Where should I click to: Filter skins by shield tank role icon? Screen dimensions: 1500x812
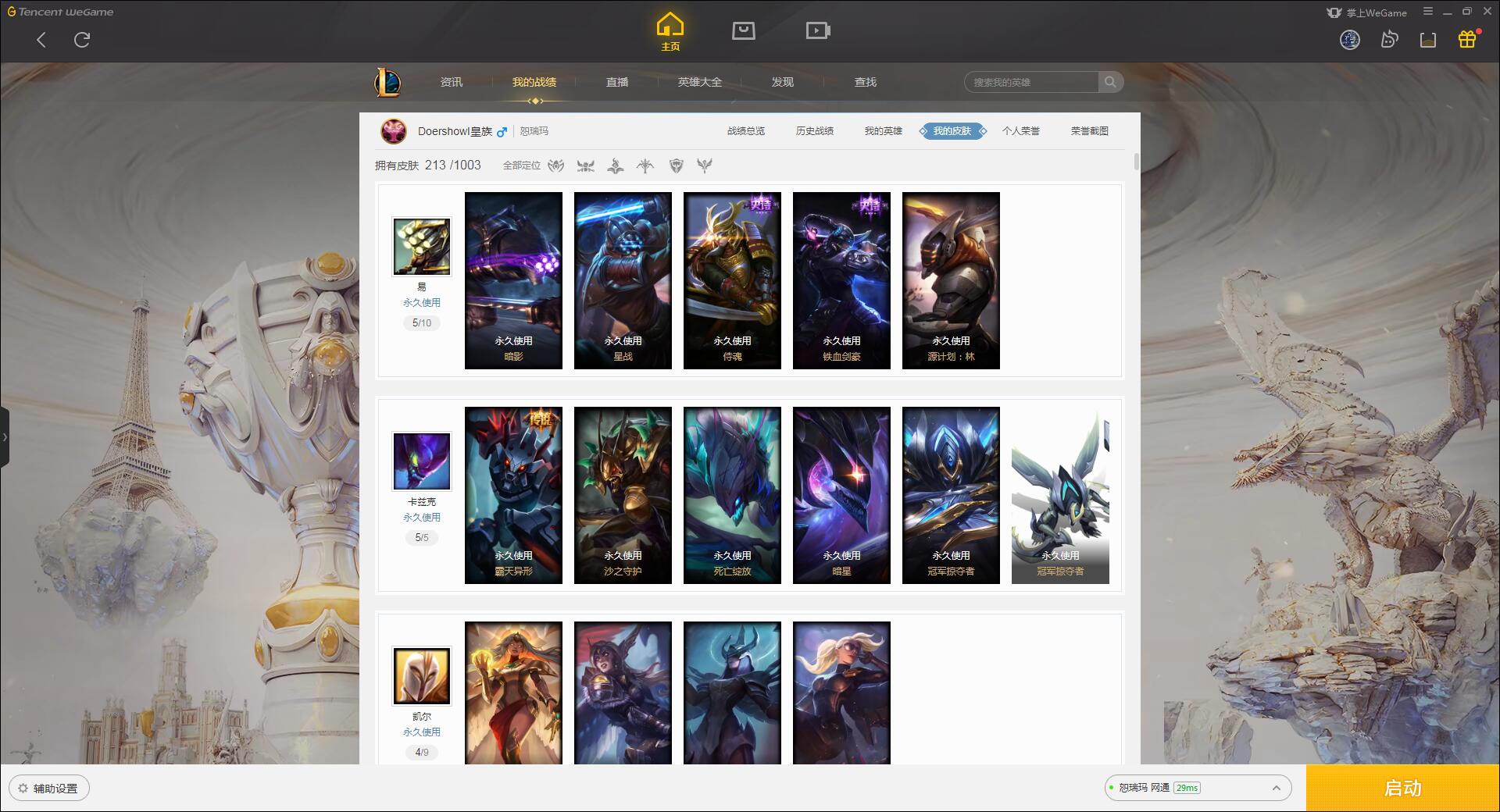point(677,166)
